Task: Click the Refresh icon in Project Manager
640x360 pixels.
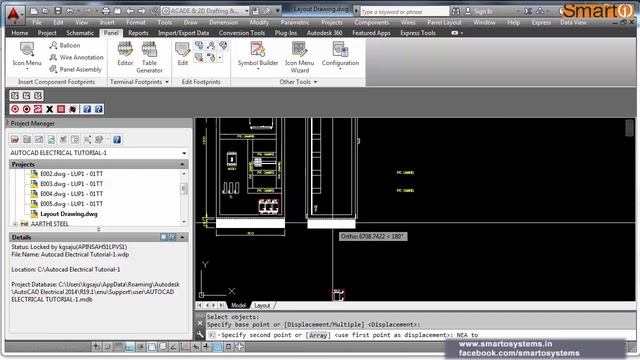Action: [51, 140]
